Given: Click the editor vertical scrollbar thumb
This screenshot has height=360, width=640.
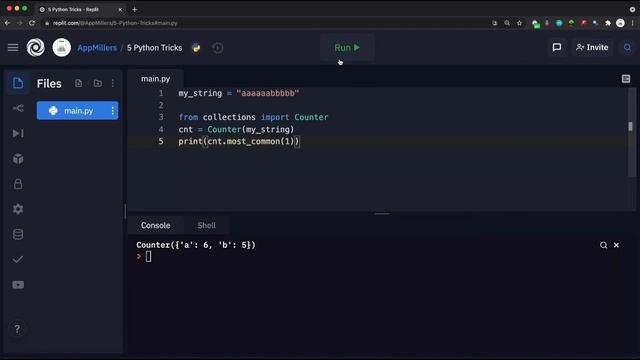Looking at the screenshot, I should click(x=631, y=127).
